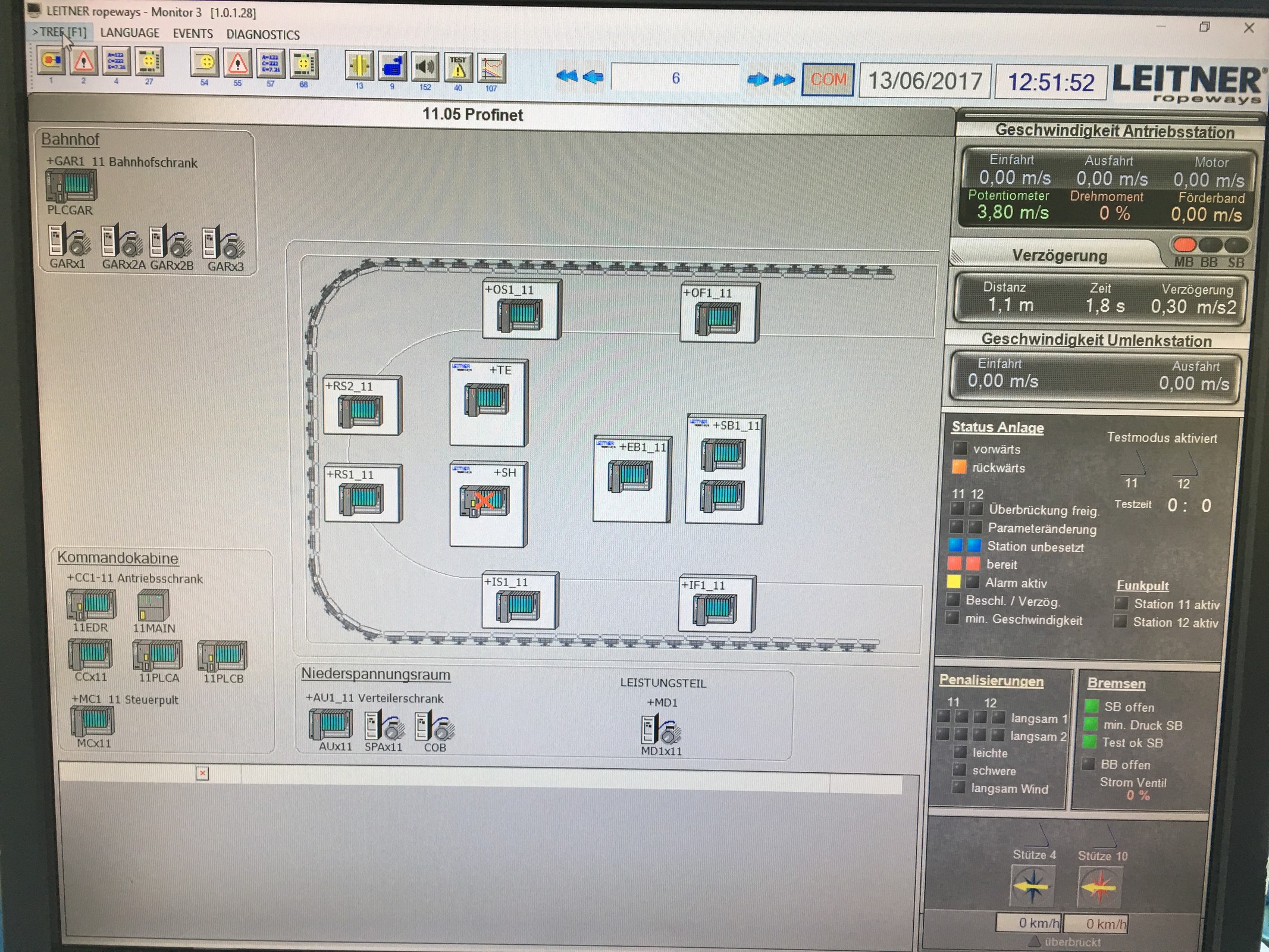The height and width of the screenshot is (952, 1269).
Task: Open the parameter list icon numbered 4
Action: click(x=116, y=61)
